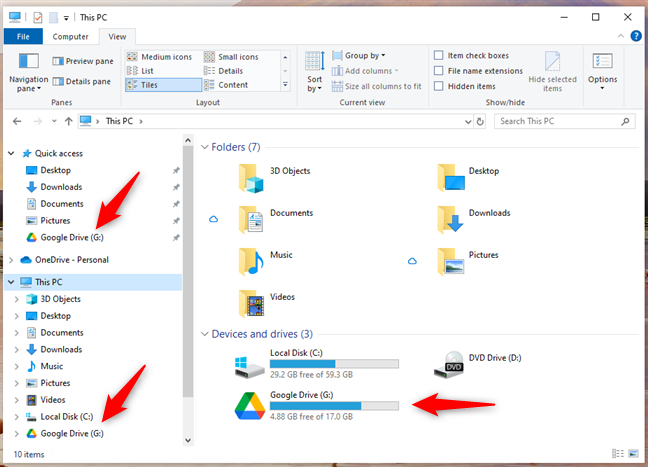The width and height of the screenshot is (648, 467).
Task: Open the Sort by menu
Action: [314, 72]
